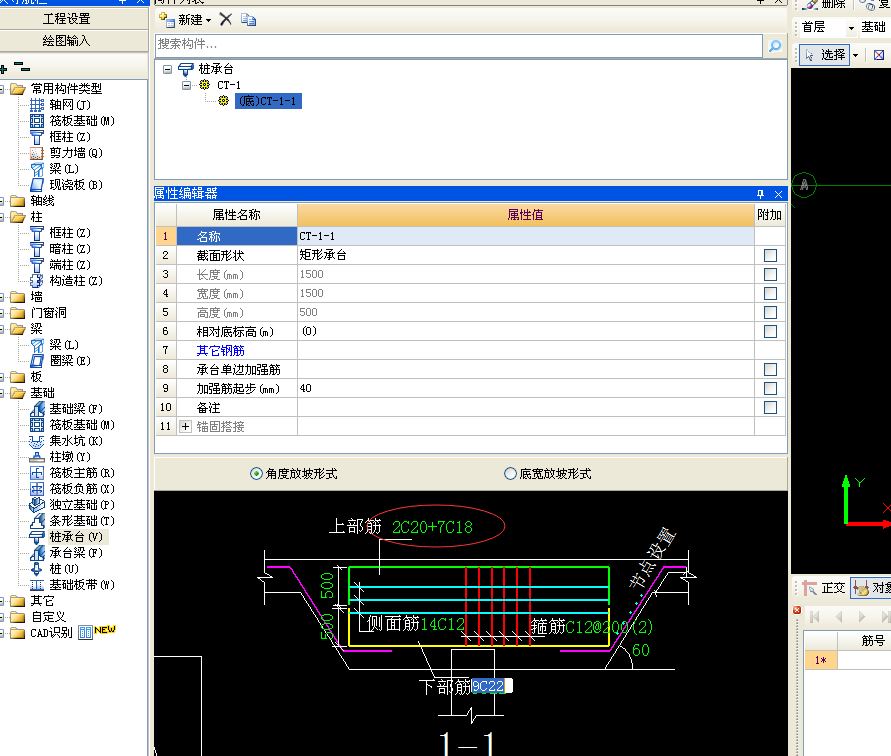Open the 自定义 folder

pos(38,617)
